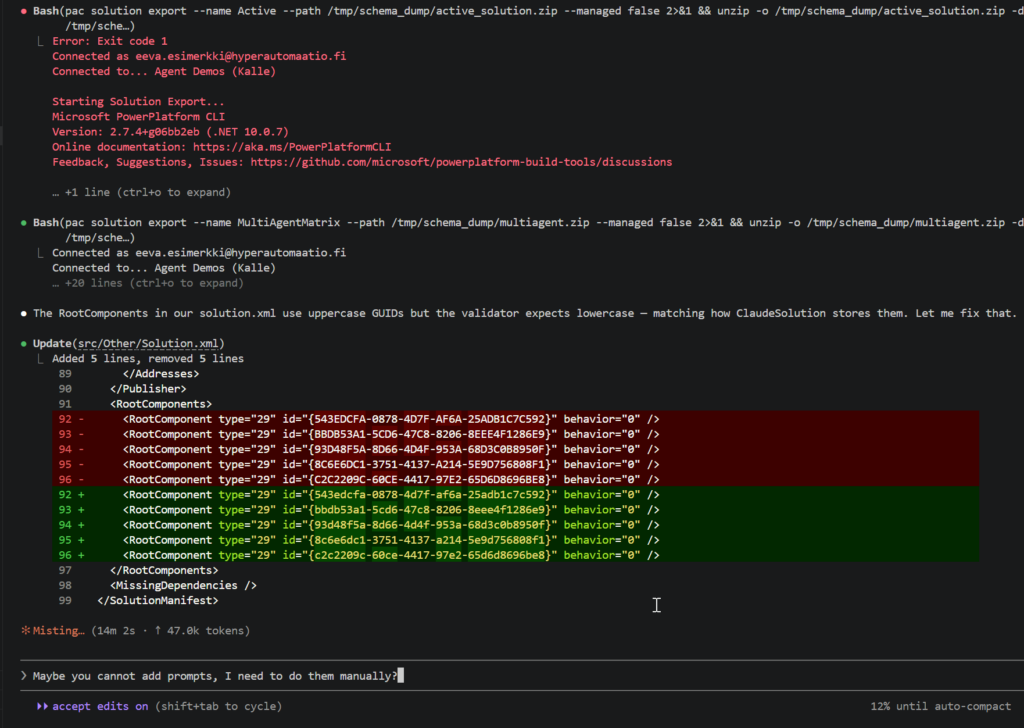This screenshot has width=1024, height=728.
Task: Click line 89 '</Addresses>' in the diff
Action: (x=161, y=374)
